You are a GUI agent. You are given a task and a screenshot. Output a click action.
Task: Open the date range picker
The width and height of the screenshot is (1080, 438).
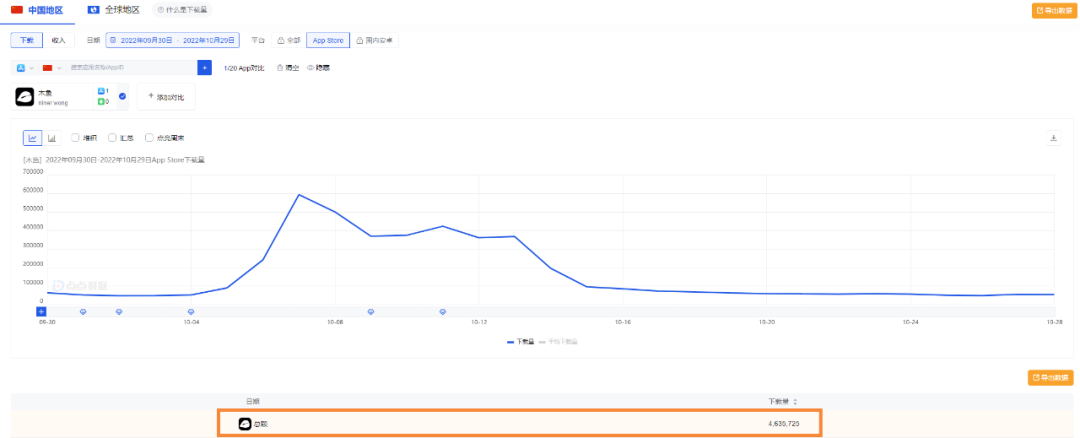click(x=172, y=40)
